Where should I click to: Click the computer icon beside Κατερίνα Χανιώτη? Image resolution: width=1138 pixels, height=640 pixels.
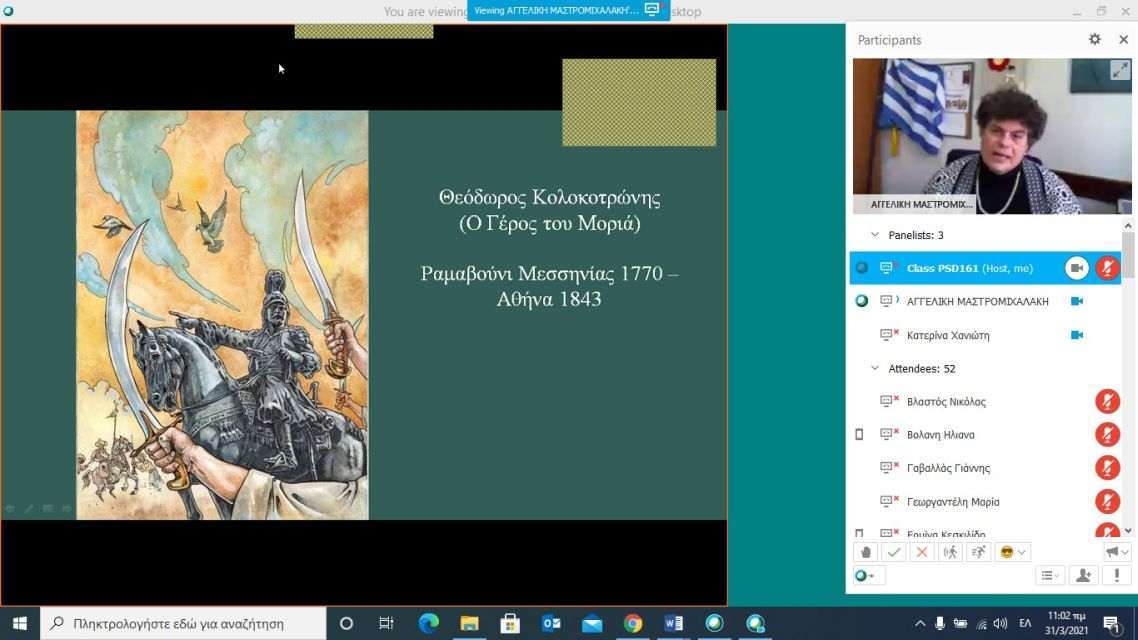(x=888, y=335)
